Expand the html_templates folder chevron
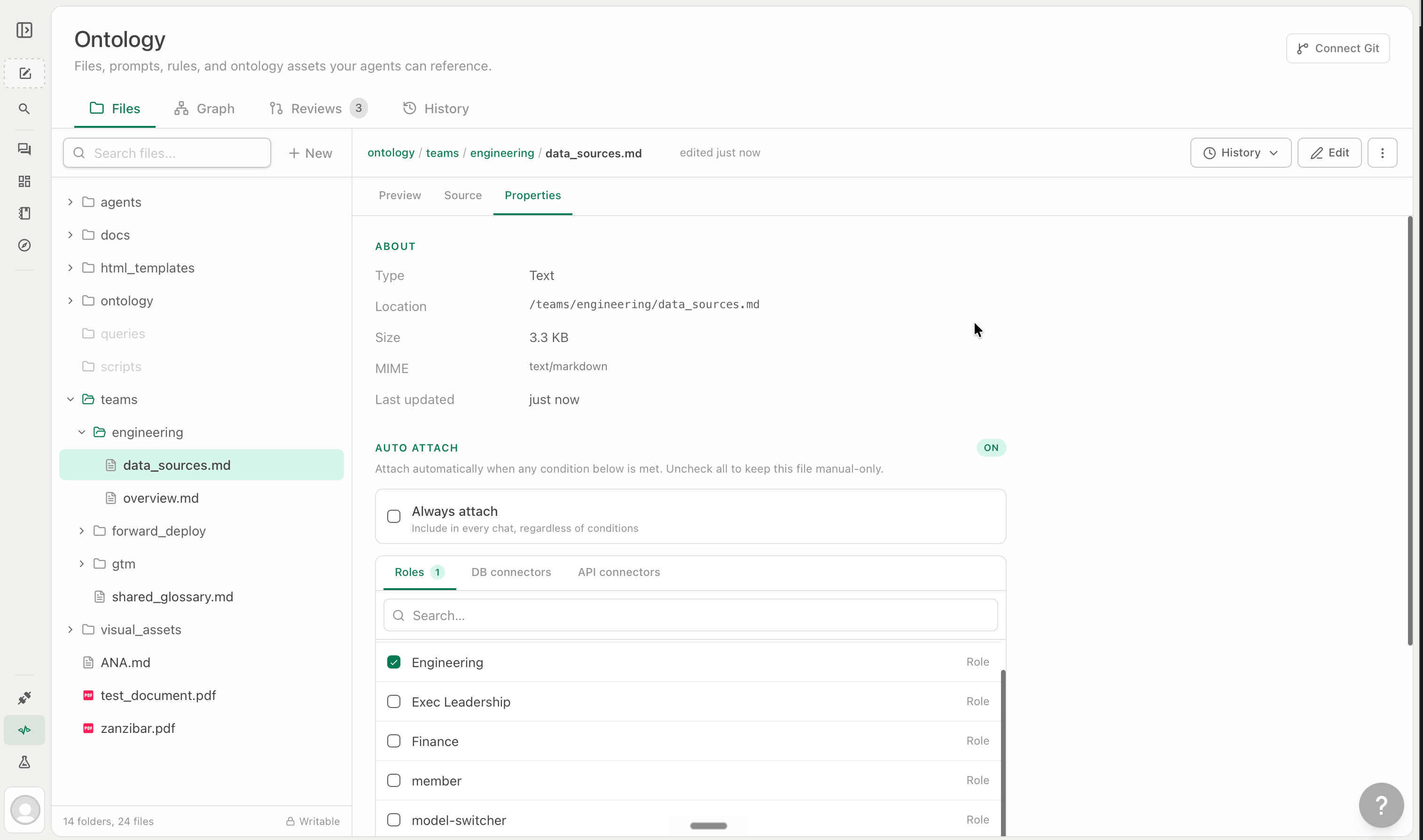 point(70,268)
